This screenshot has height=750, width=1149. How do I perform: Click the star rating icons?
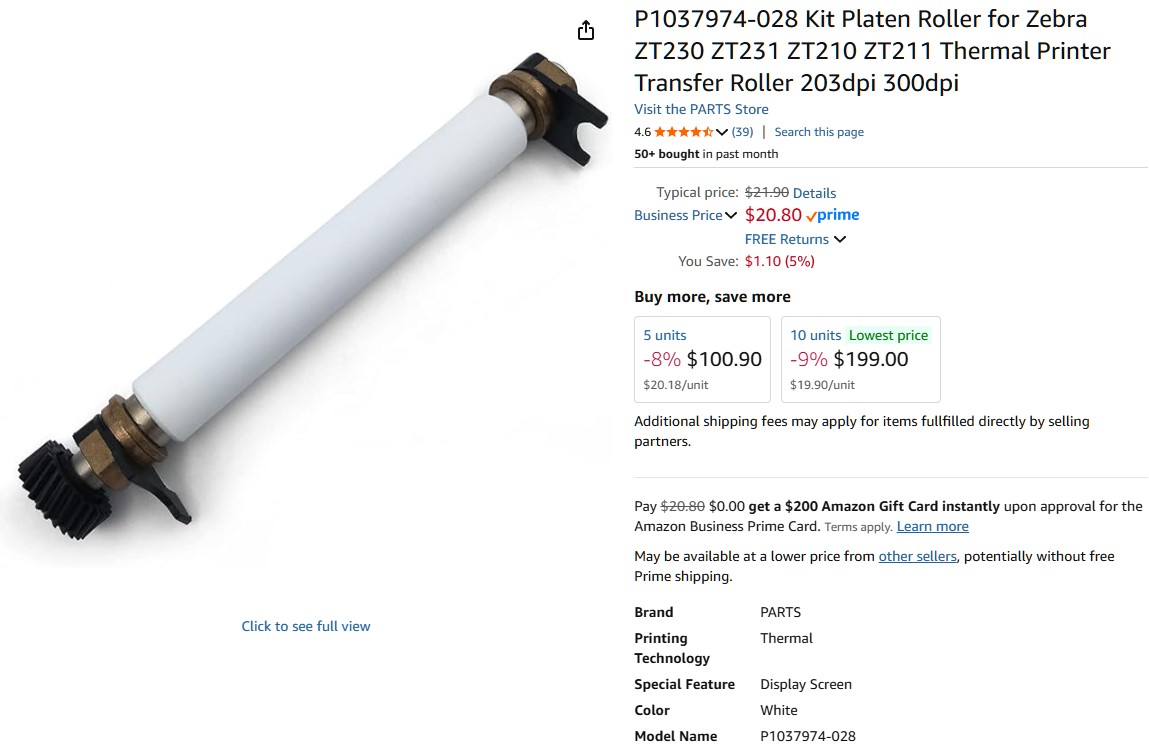pyautogui.click(x=684, y=132)
